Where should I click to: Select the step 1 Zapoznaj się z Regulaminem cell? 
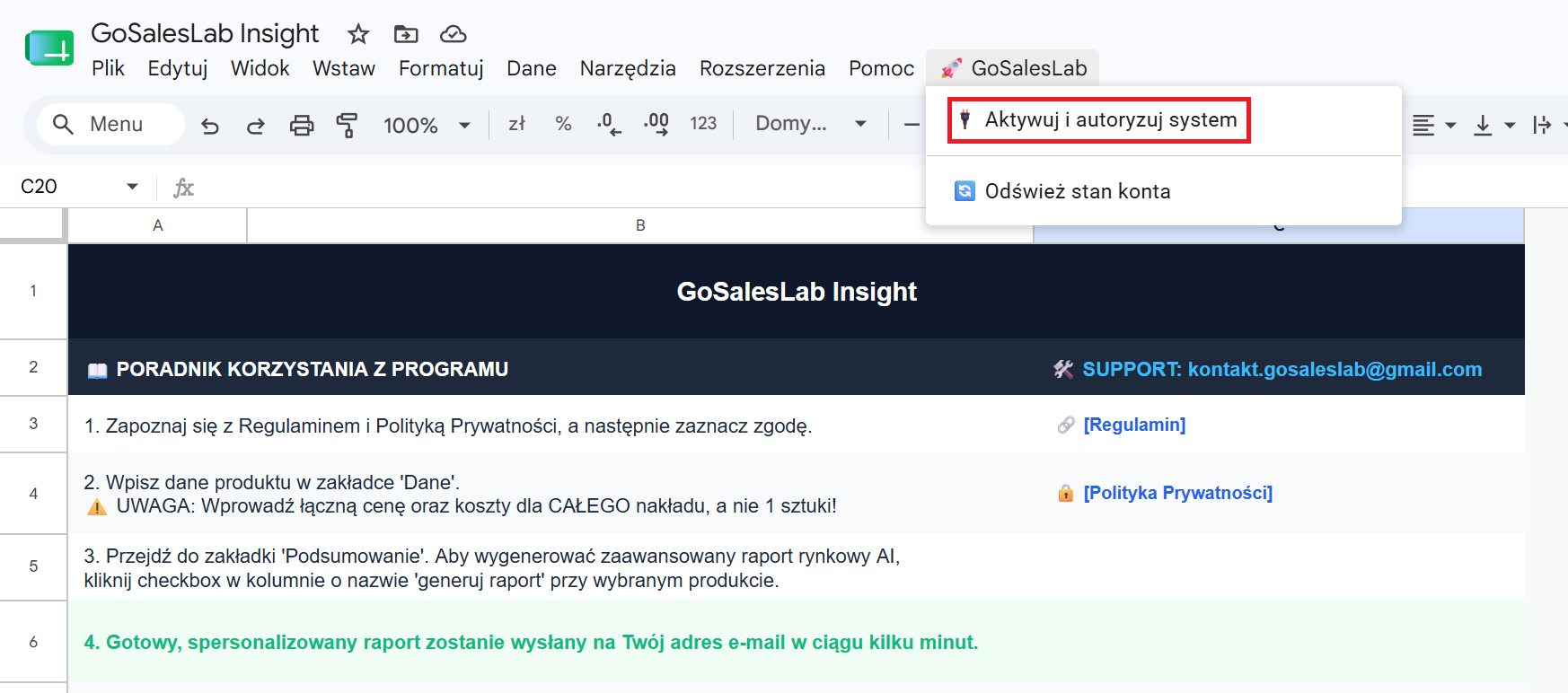pyautogui.click(x=551, y=425)
